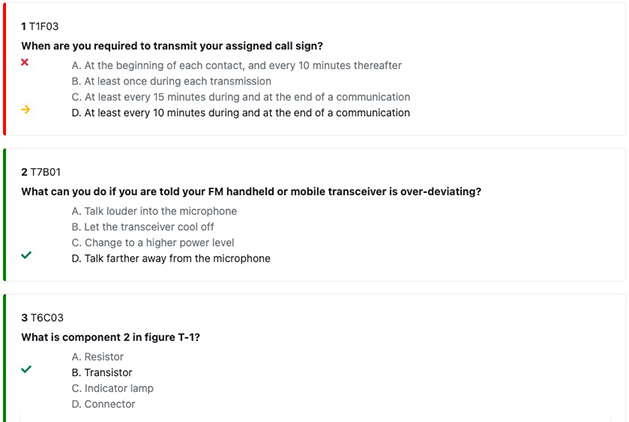This screenshot has height=422, width=629.
Task: Click question ID T6C03 label
Action: (45, 317)
